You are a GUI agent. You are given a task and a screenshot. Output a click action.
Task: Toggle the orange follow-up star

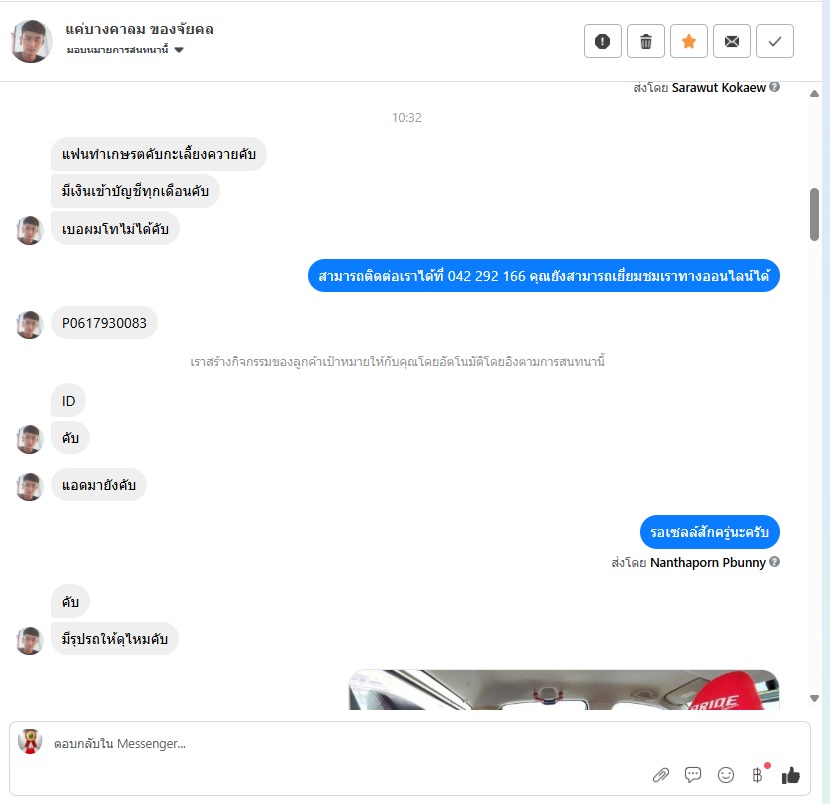pos(689,41)
